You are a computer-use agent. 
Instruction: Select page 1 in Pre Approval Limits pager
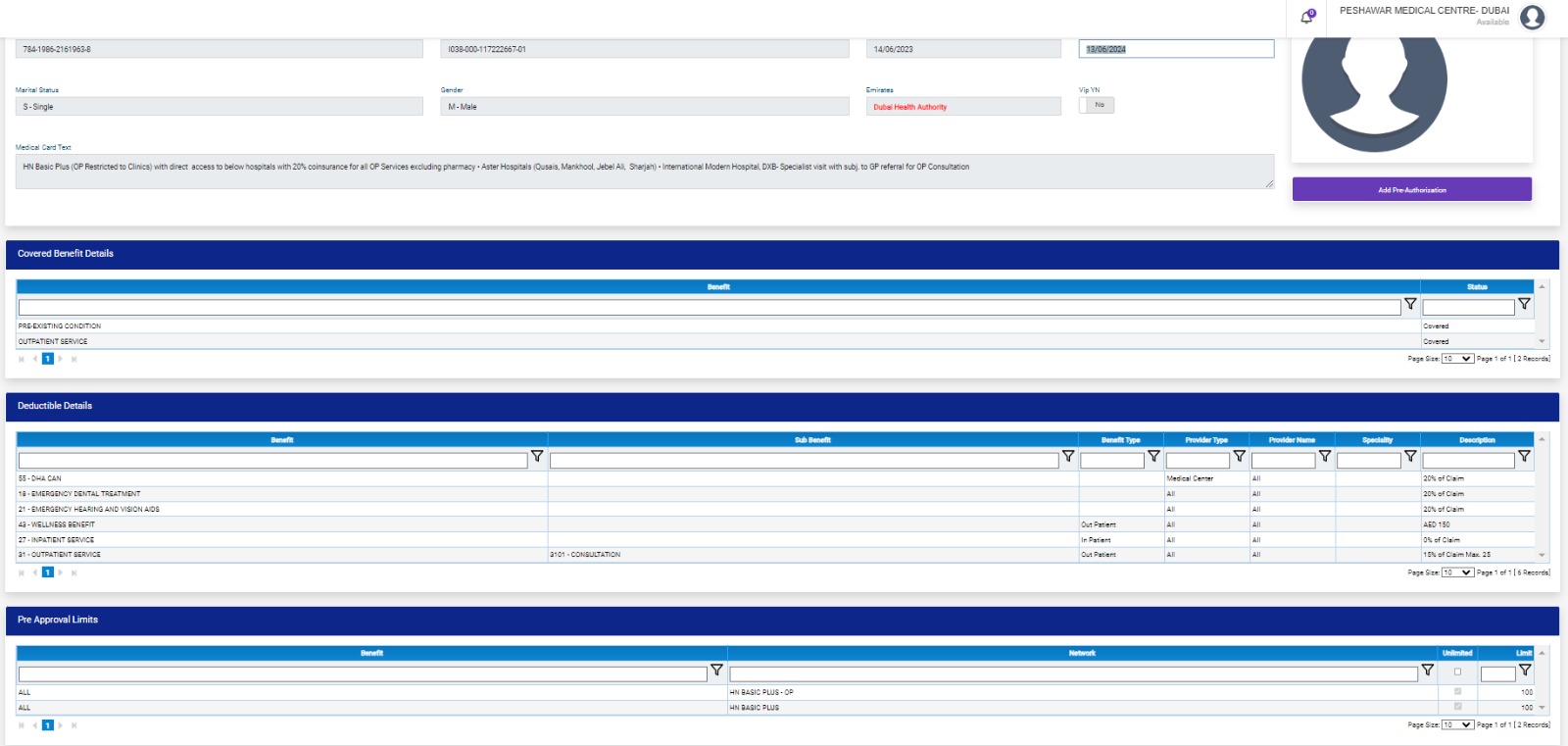[x=47, y=725]
